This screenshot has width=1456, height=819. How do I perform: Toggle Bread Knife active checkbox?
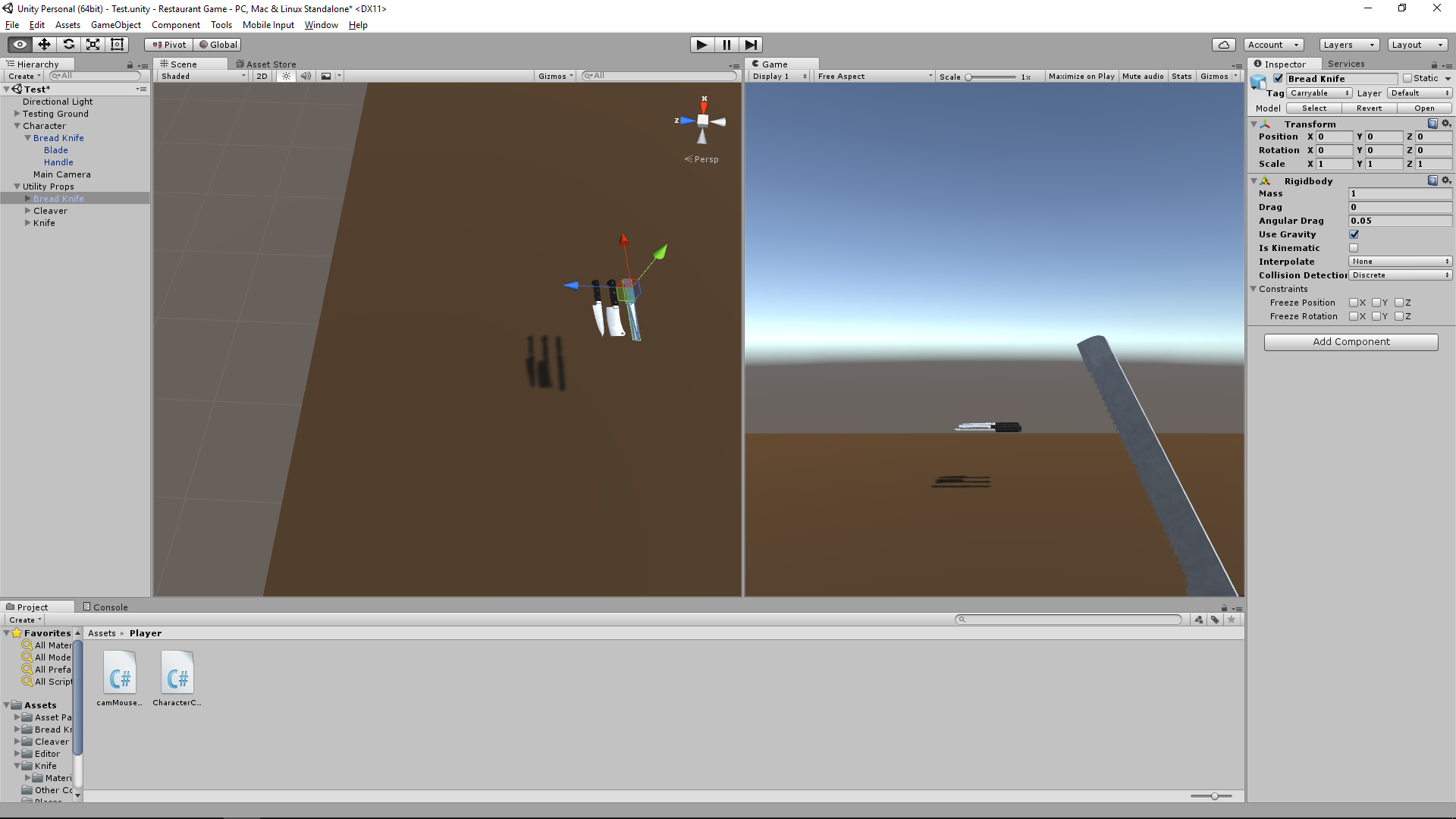[1278, 78]
